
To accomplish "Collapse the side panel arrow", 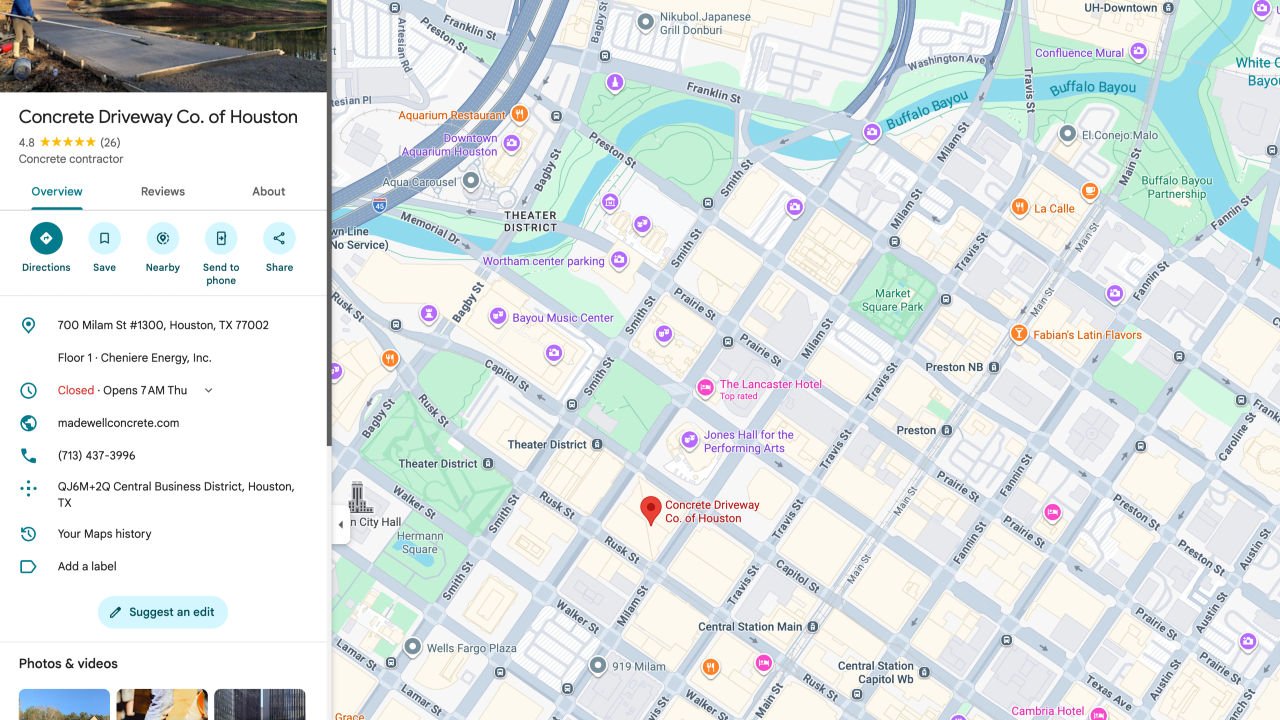I will click(x=340, y=524).
